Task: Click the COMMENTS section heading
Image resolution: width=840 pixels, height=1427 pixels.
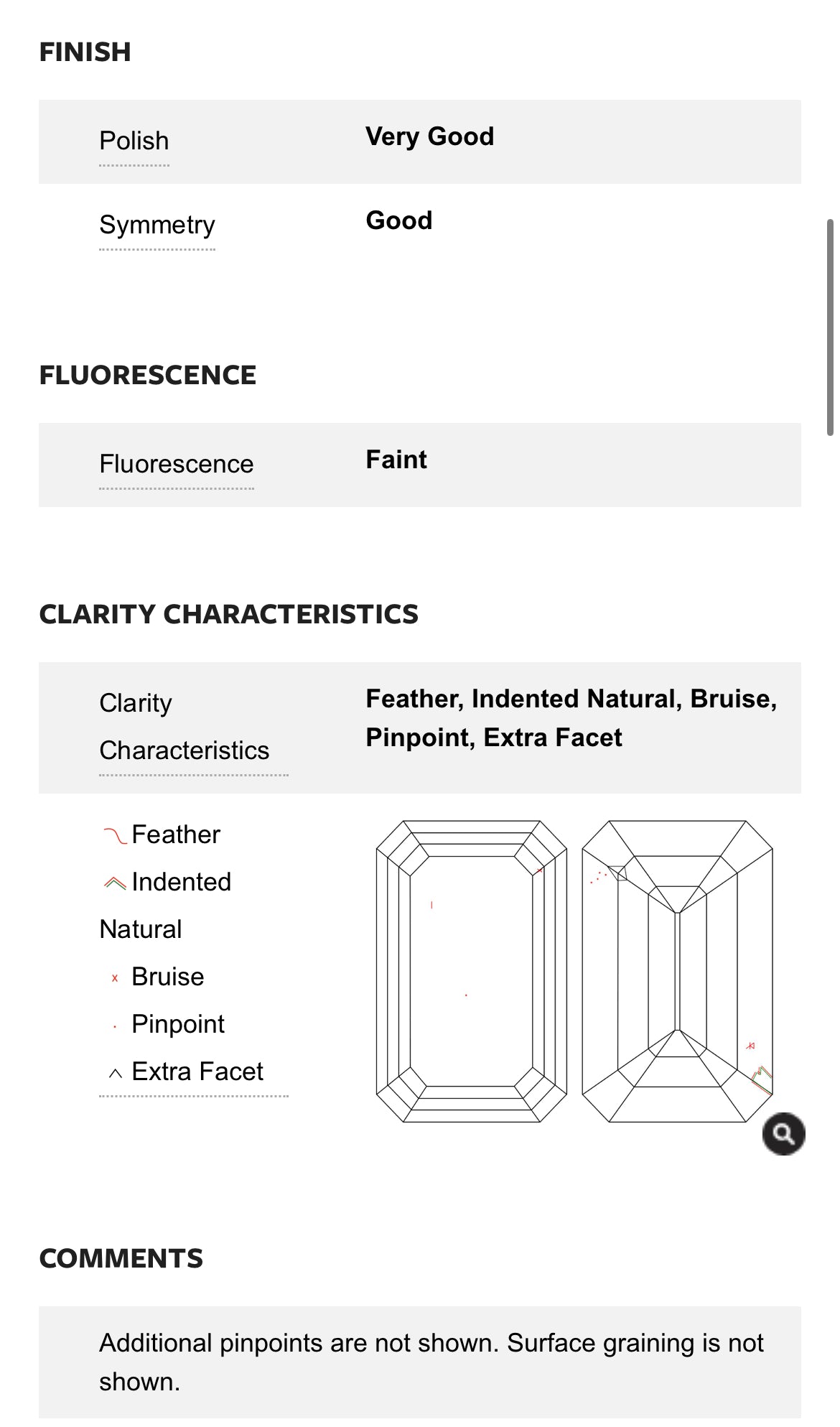Action: (122, 1258)
